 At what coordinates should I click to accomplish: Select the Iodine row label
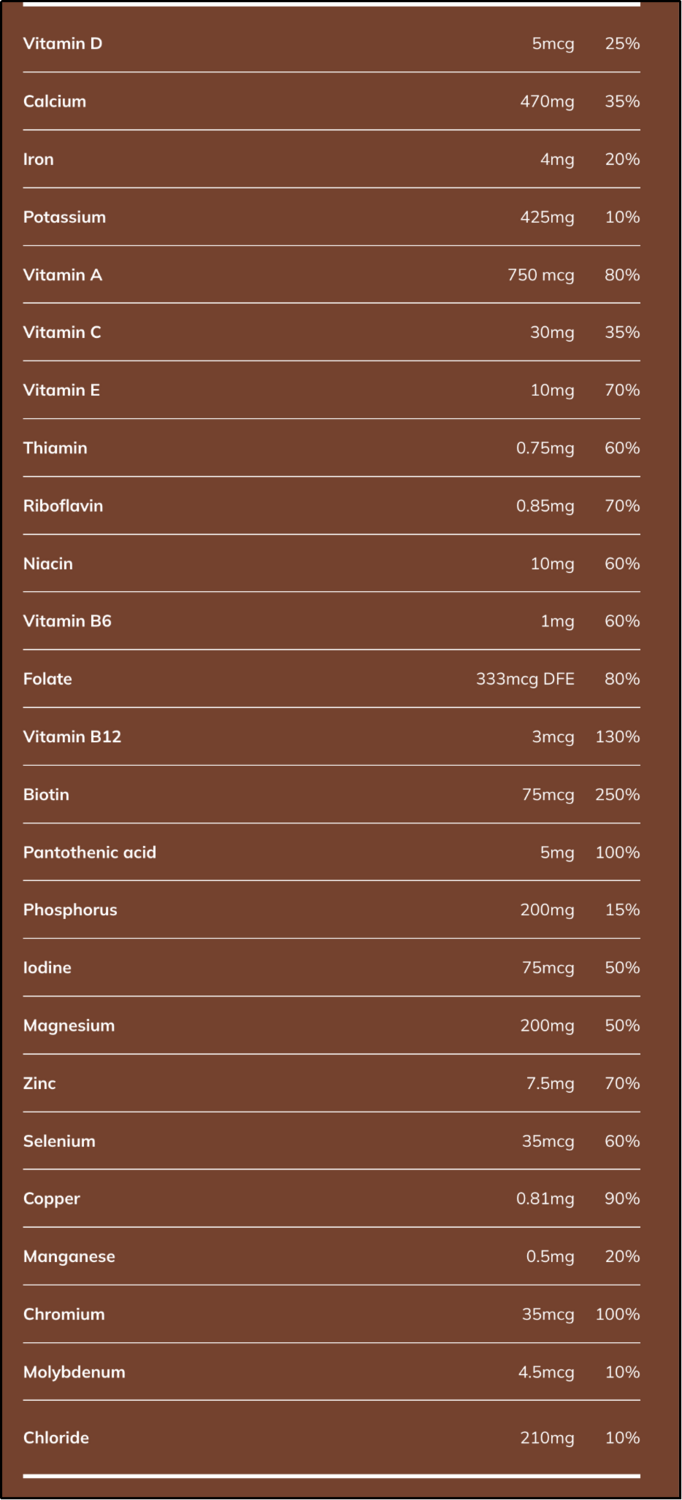point(47,968)
